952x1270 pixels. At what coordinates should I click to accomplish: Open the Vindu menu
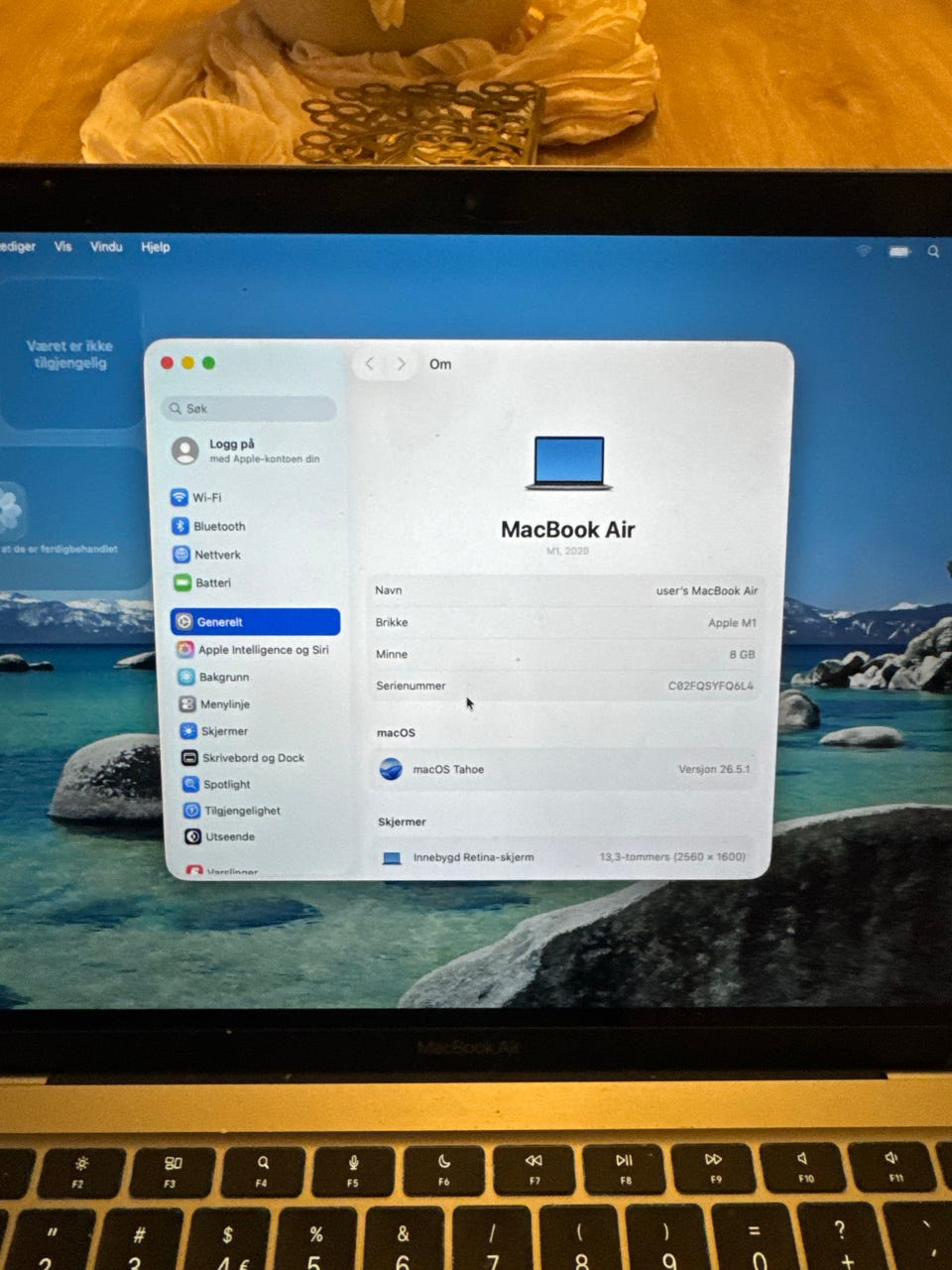(106, 246)
